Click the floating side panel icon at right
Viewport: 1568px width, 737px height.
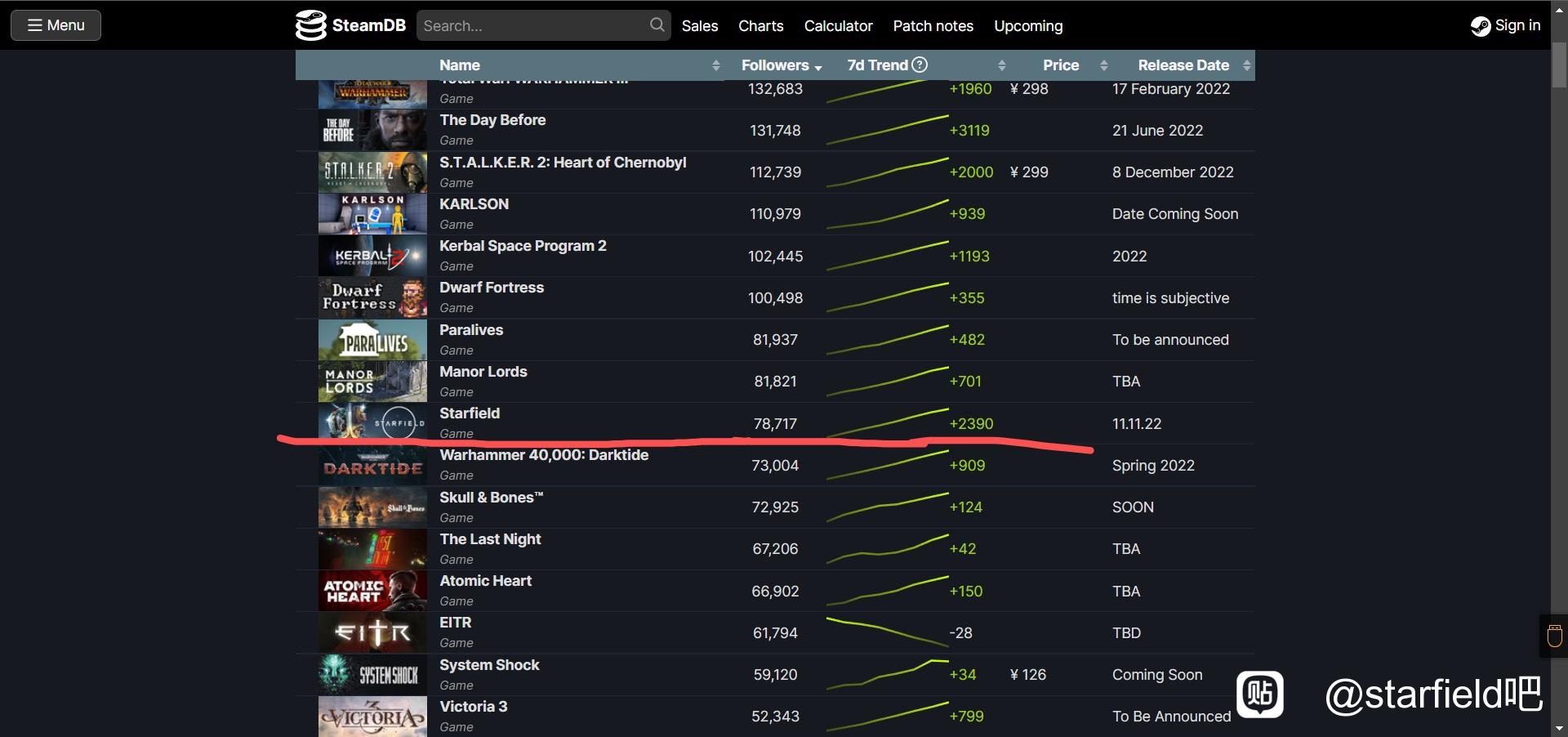point(1554,636)
